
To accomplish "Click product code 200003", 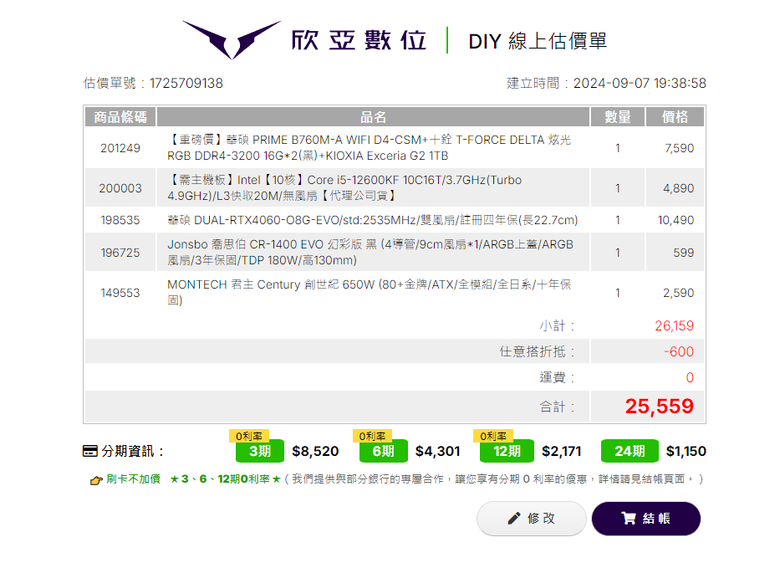I will click(x=120, y=188).
